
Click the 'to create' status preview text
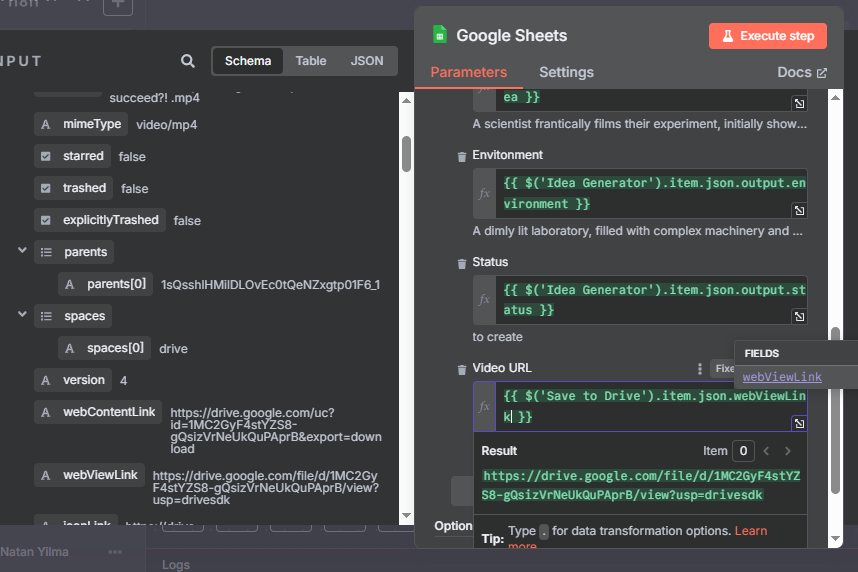497,337
